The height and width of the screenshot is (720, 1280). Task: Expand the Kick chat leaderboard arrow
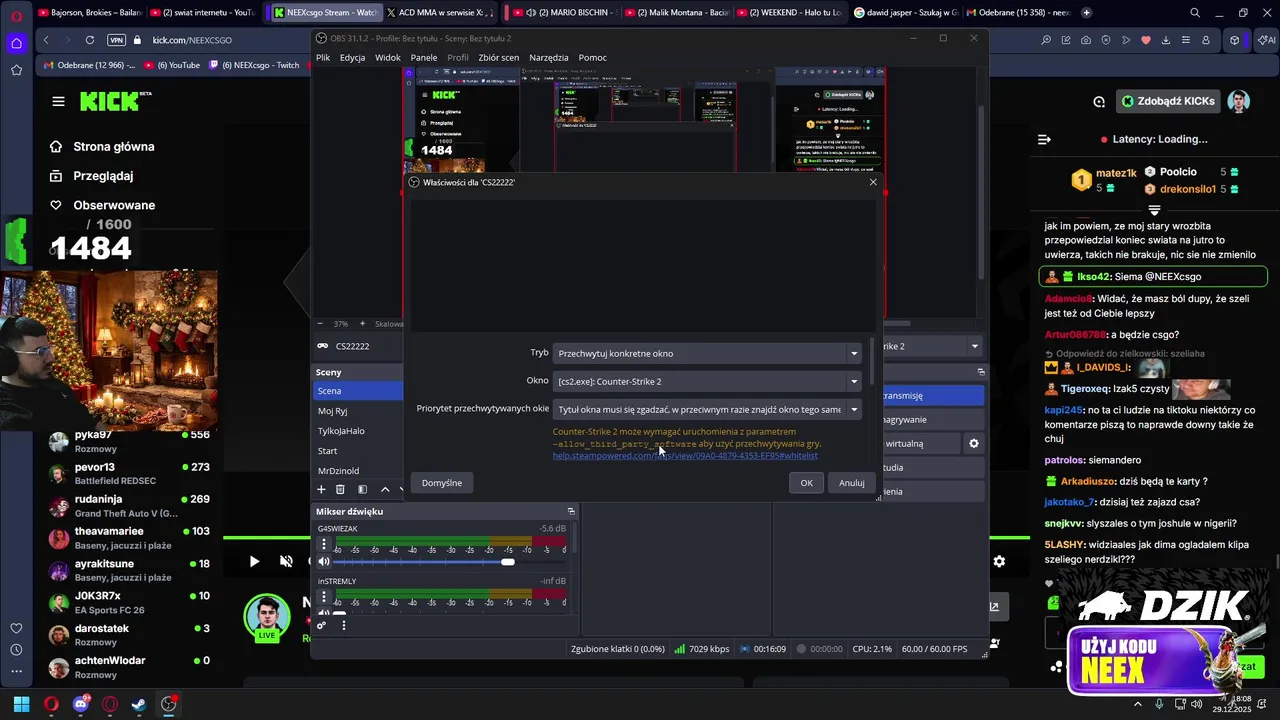pos(1154,210)
